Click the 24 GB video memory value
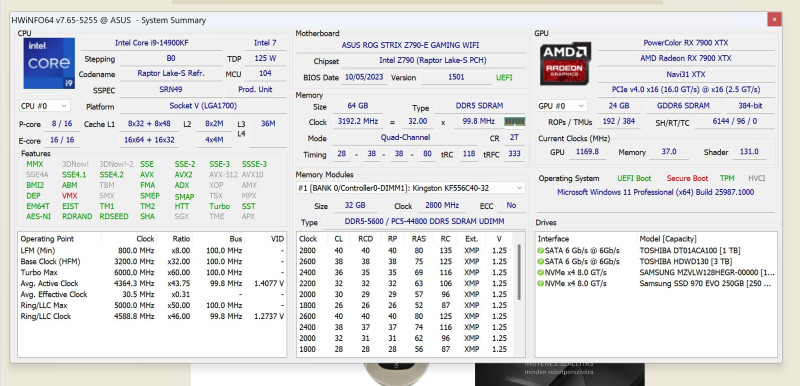 pos(618,106)
